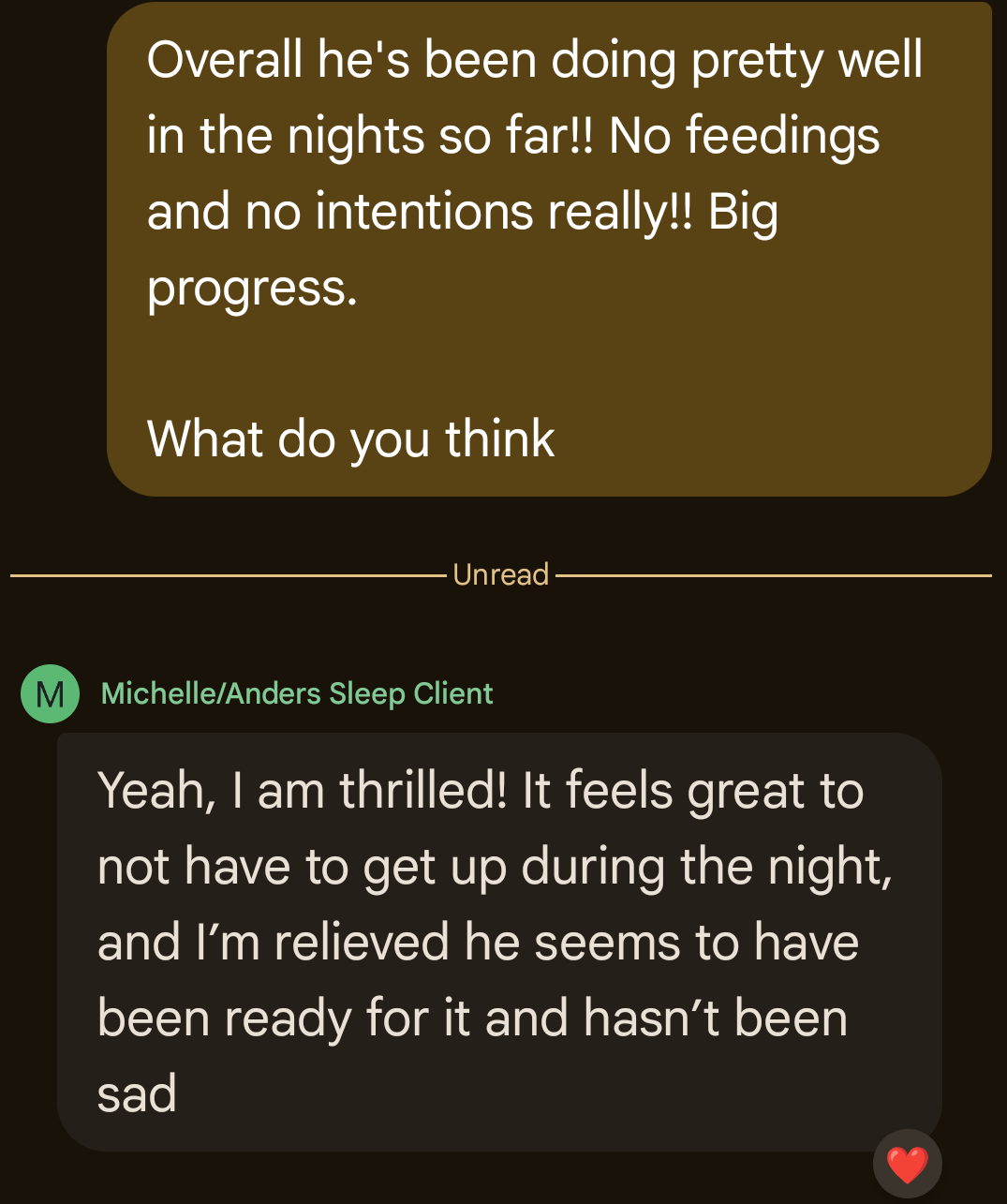Image resolution: width=1007 pixels, height=1204 pixels.
Task: Tap the red heart reaction
Action: point(907,1165)
